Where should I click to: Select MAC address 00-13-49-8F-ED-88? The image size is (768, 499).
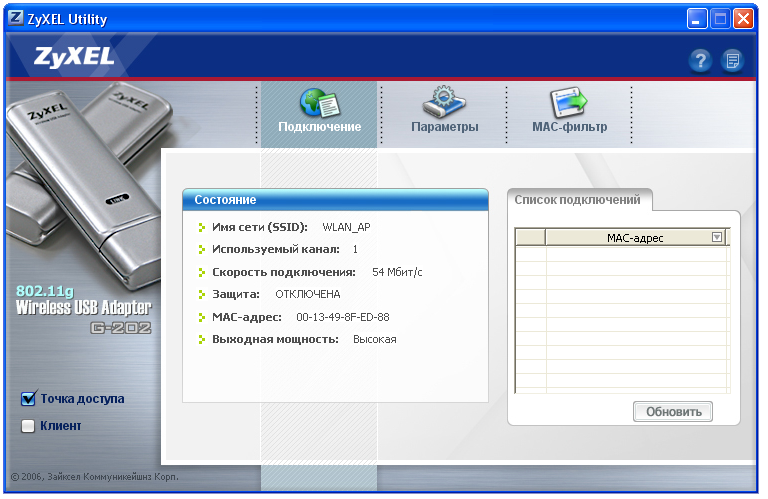pos(343,317)
